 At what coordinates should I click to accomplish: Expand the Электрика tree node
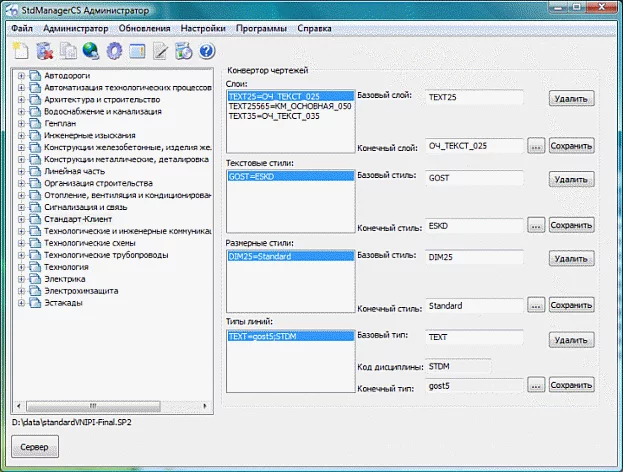21,279
